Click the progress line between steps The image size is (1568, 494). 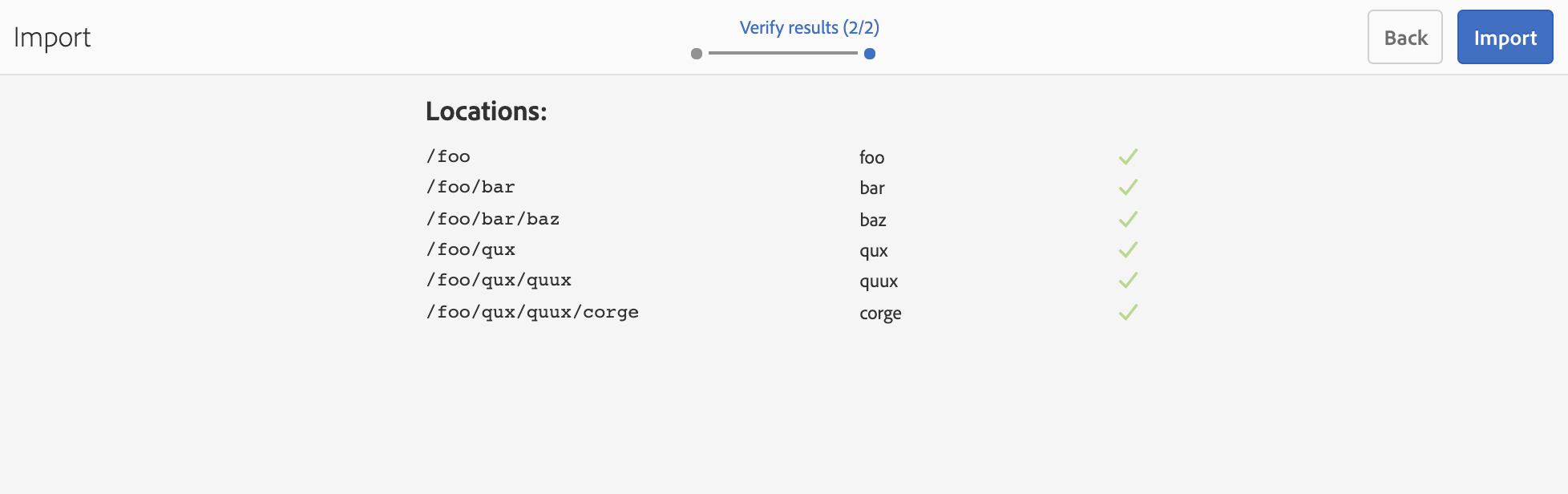coord(783,54)
